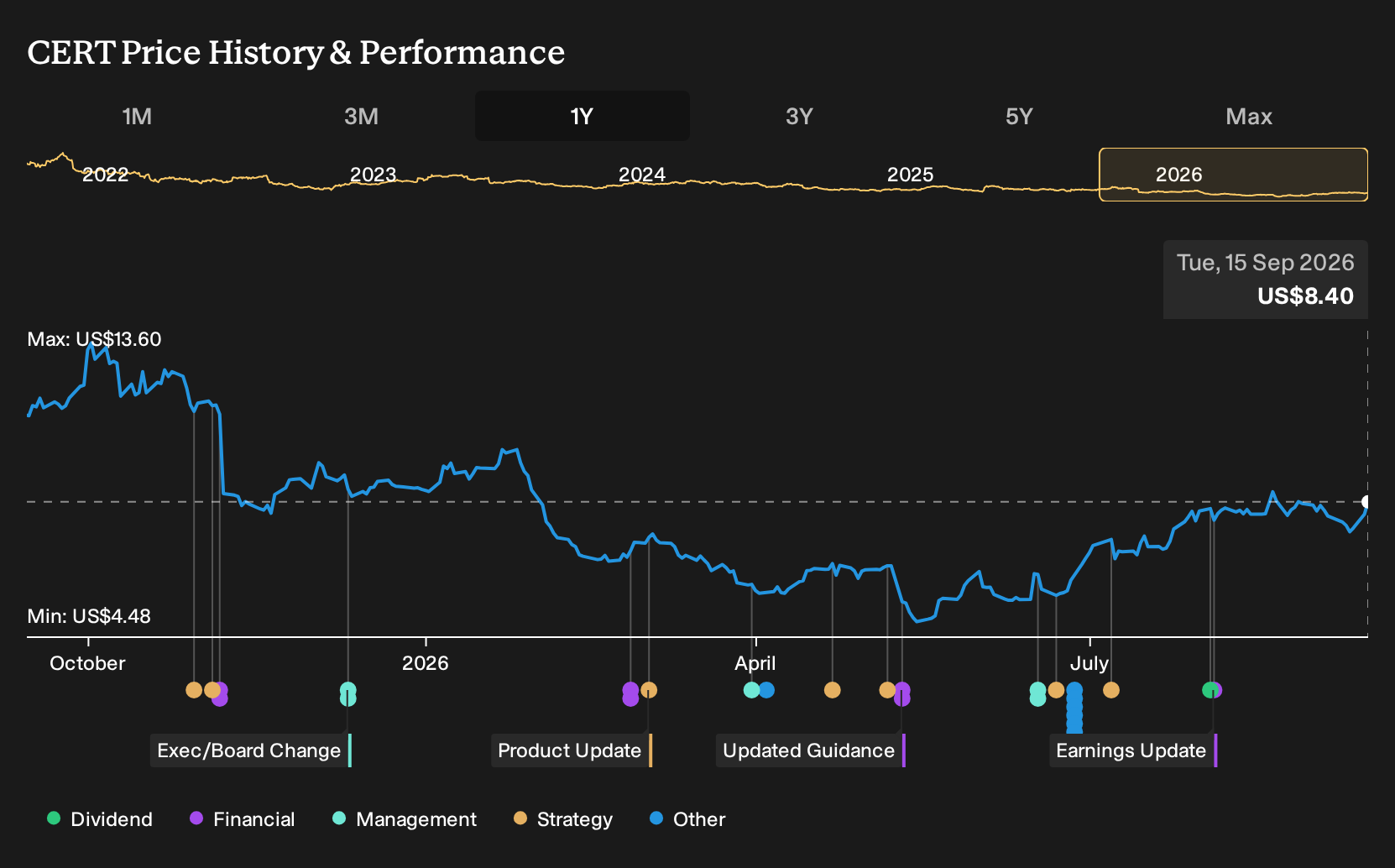Open the Updated Guidance event label

810,750
